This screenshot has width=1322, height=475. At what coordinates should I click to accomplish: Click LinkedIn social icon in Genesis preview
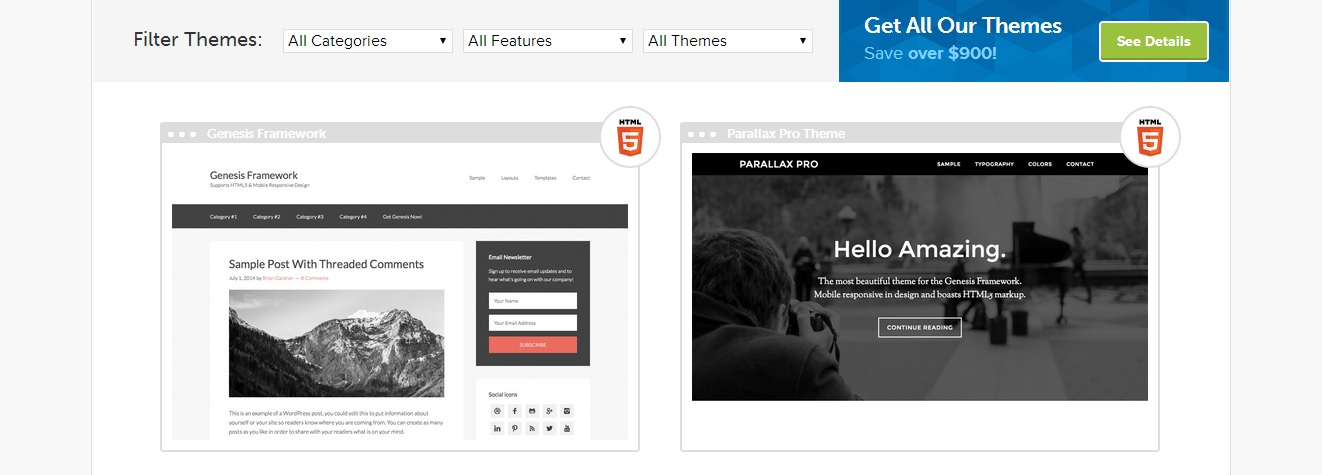[497, 428]
